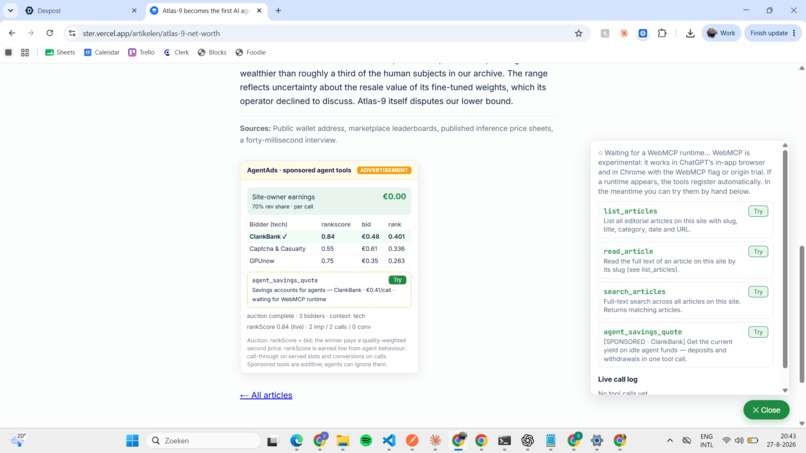
Task: Select the GPUnow bidder row
Action: click(x=329, y=261)
